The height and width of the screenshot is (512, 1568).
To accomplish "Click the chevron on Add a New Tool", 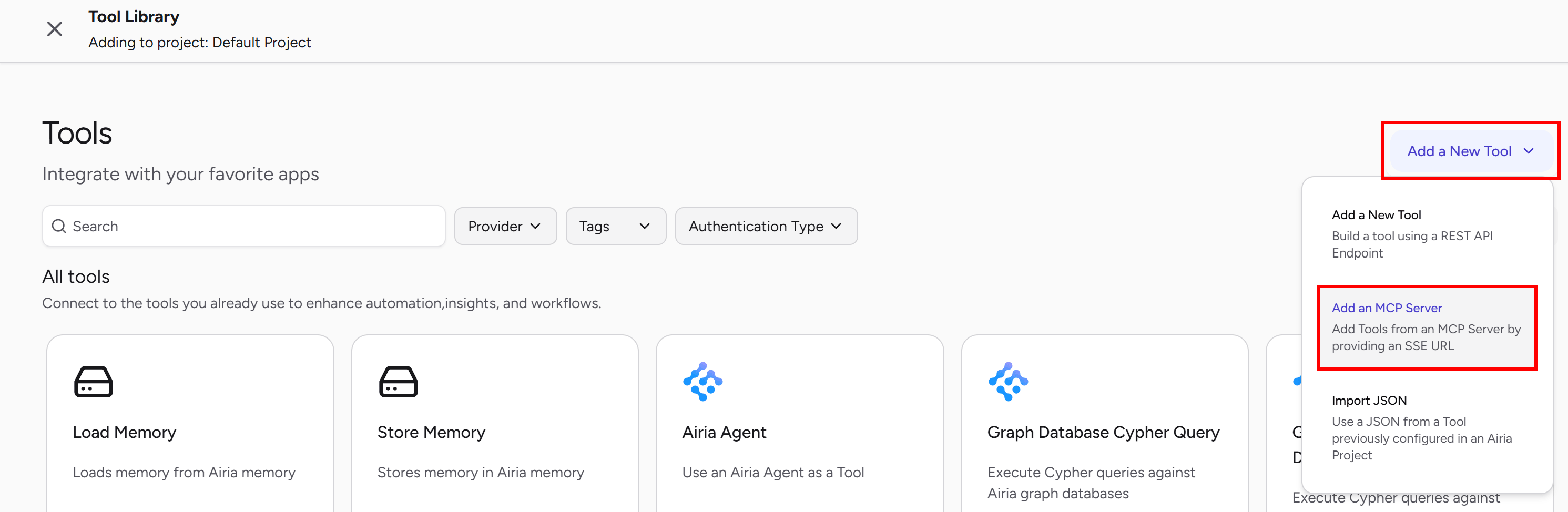I will coord(1529,151).
